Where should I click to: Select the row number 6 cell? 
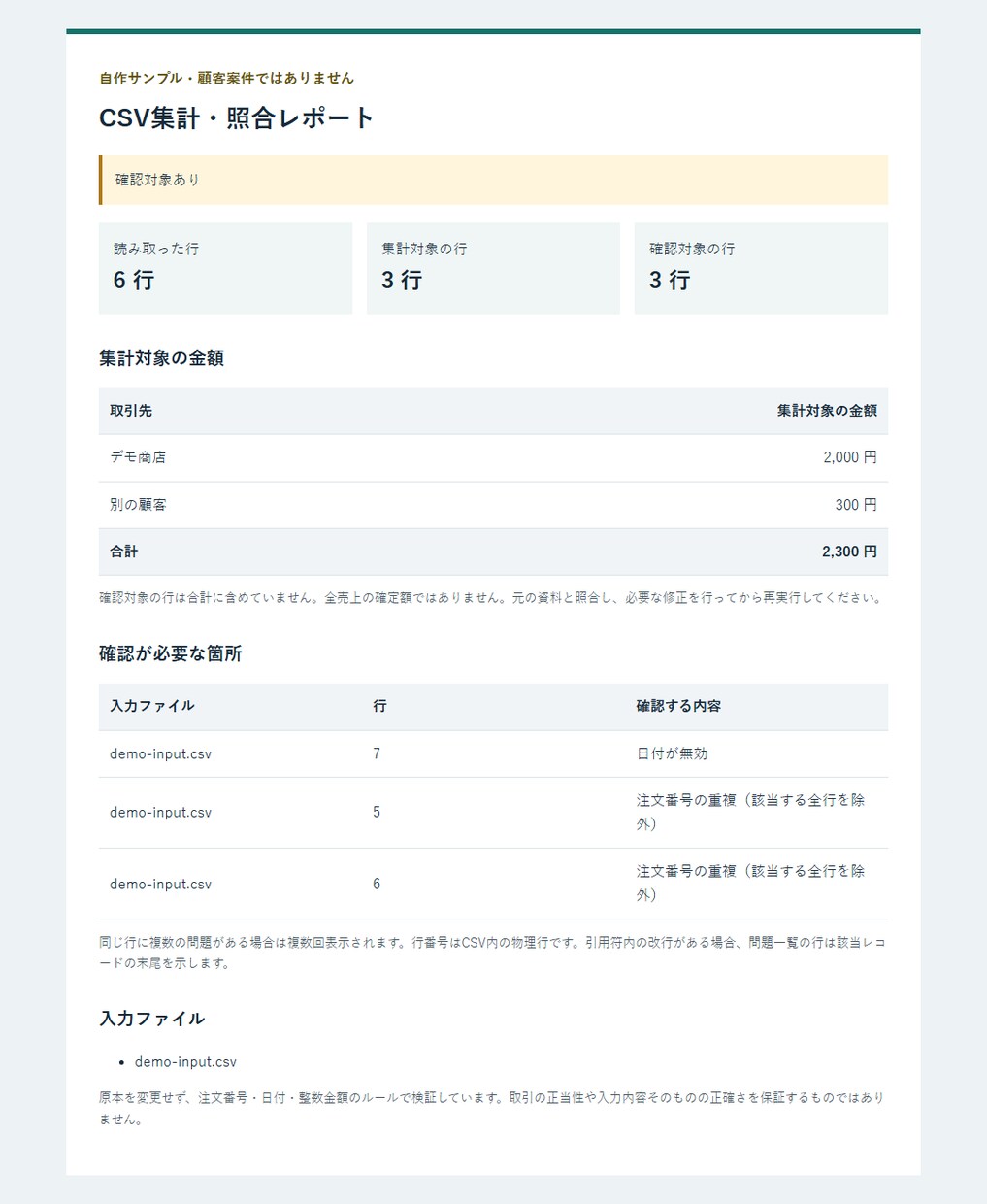click(x=377, y=885)
